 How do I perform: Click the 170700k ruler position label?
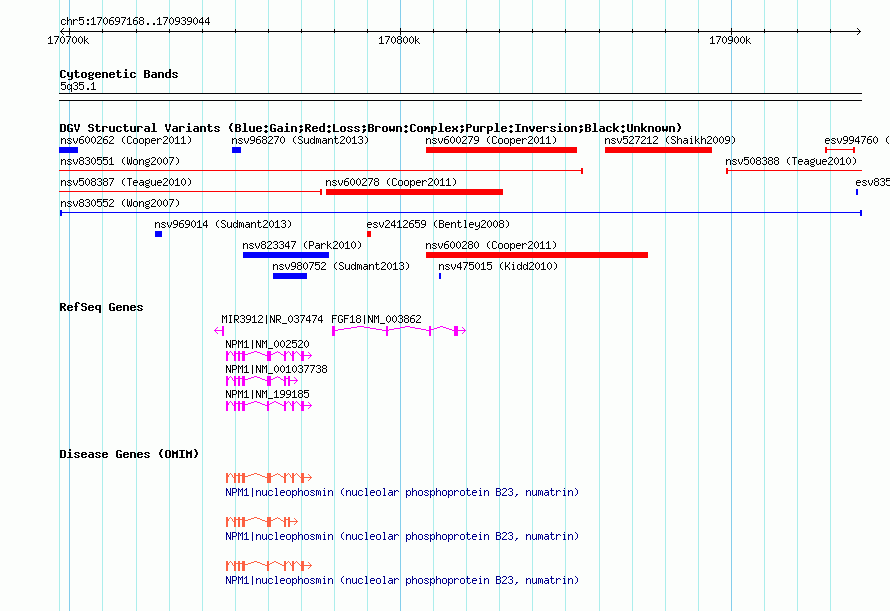68,40
